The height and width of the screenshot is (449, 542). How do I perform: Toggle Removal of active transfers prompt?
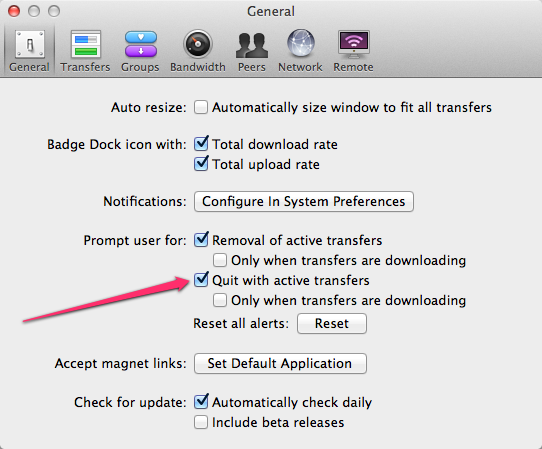pyautogui.click(x=201, y=240)
